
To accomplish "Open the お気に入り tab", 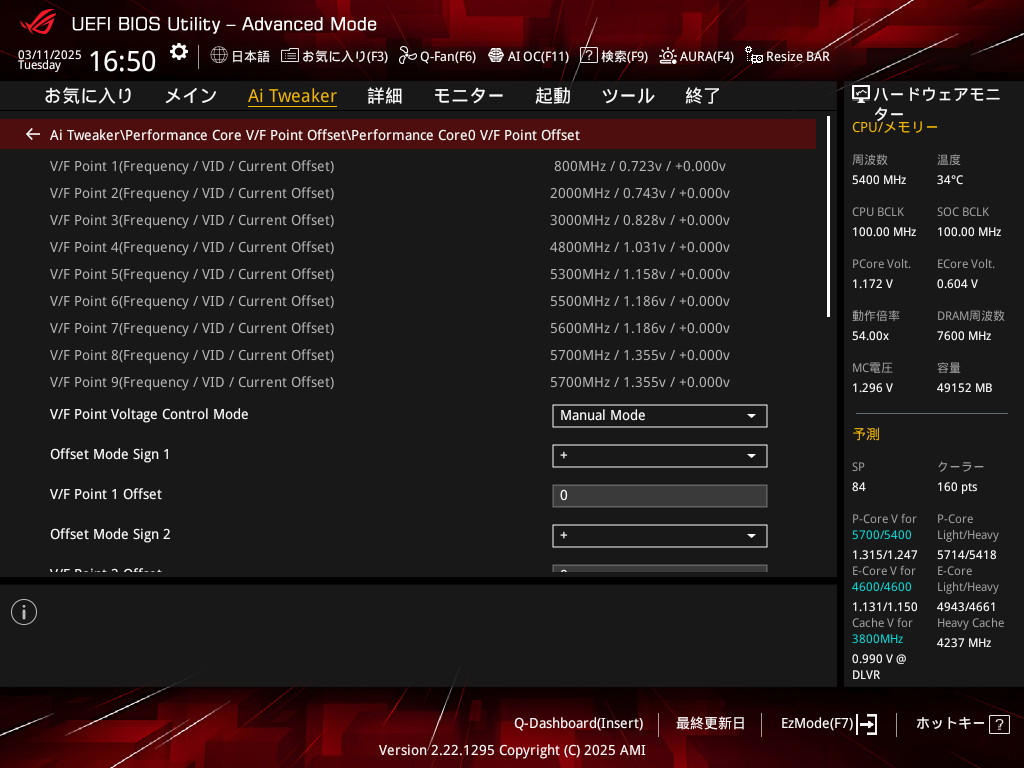I will 88,96.
